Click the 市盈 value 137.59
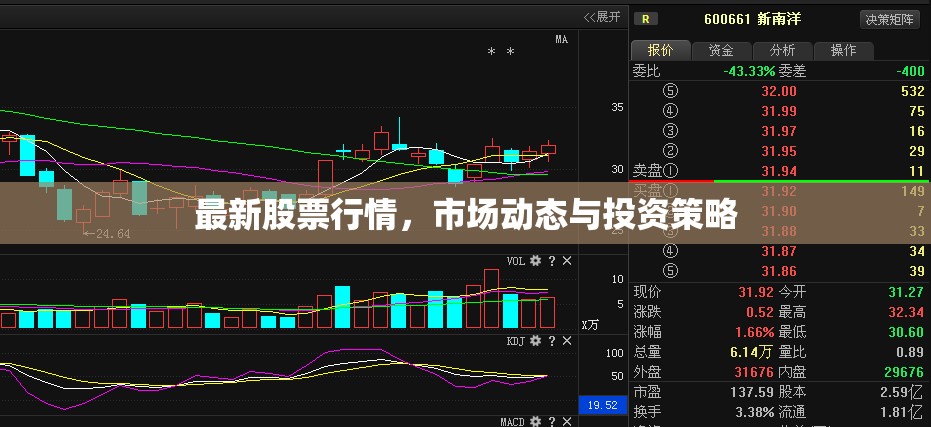Screen dimensions: 931x427 tap(752, 393)
